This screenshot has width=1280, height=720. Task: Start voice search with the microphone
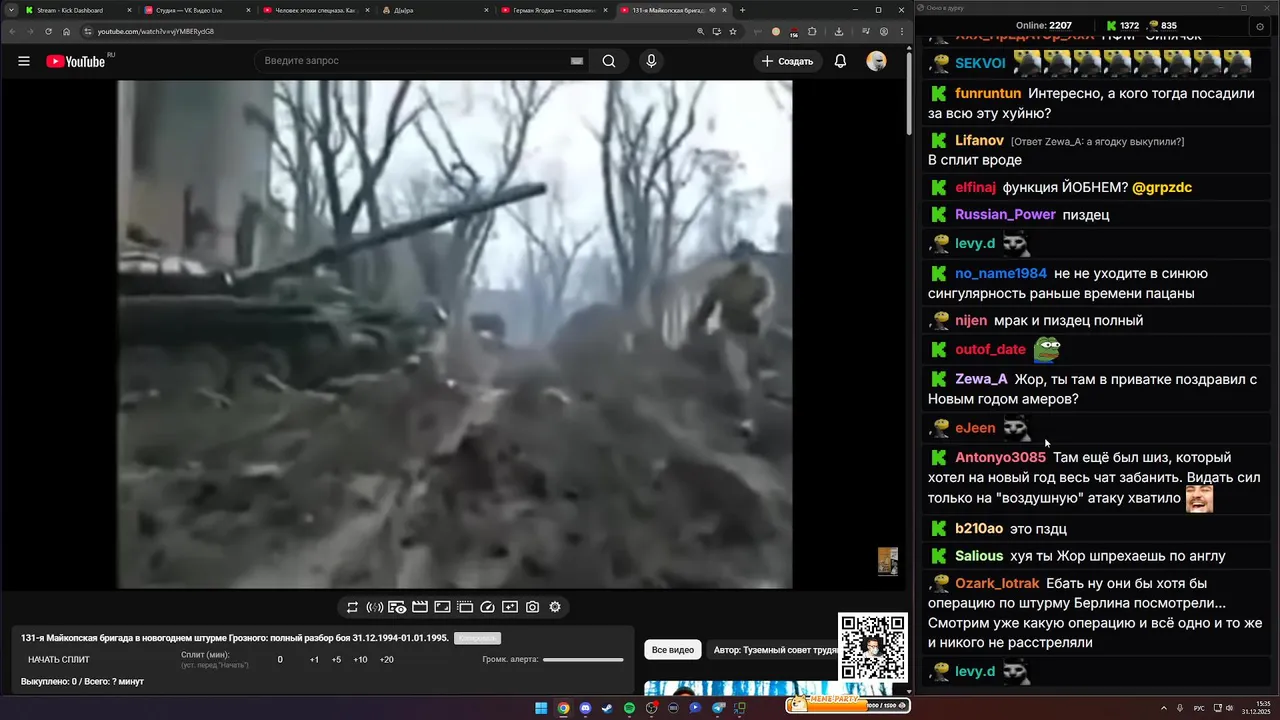(x=651, y=61)
